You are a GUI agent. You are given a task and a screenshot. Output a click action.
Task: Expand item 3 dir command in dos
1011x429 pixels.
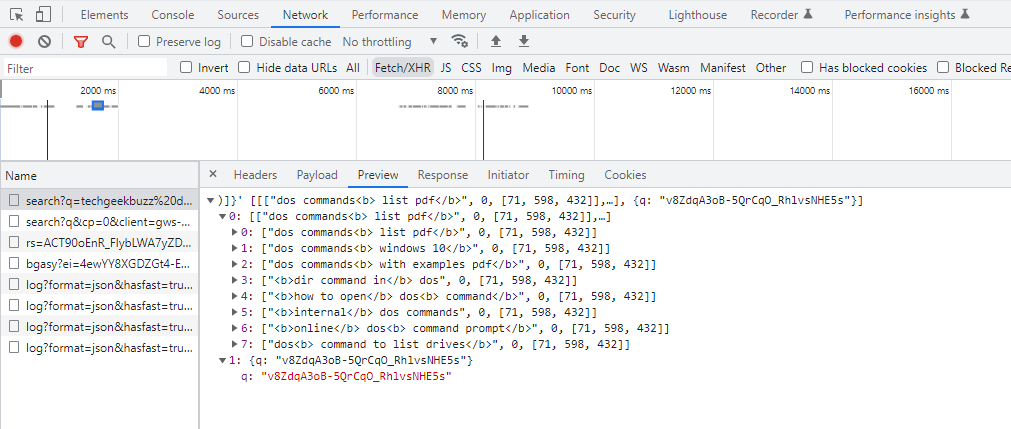[235, 281]
